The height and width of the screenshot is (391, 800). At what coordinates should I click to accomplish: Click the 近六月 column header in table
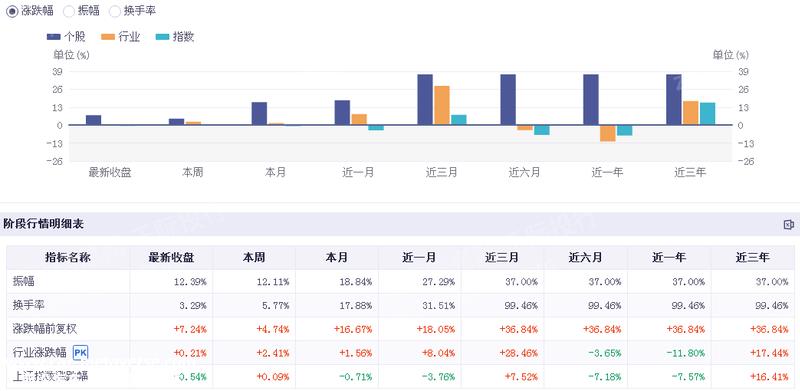coord(585,257)
